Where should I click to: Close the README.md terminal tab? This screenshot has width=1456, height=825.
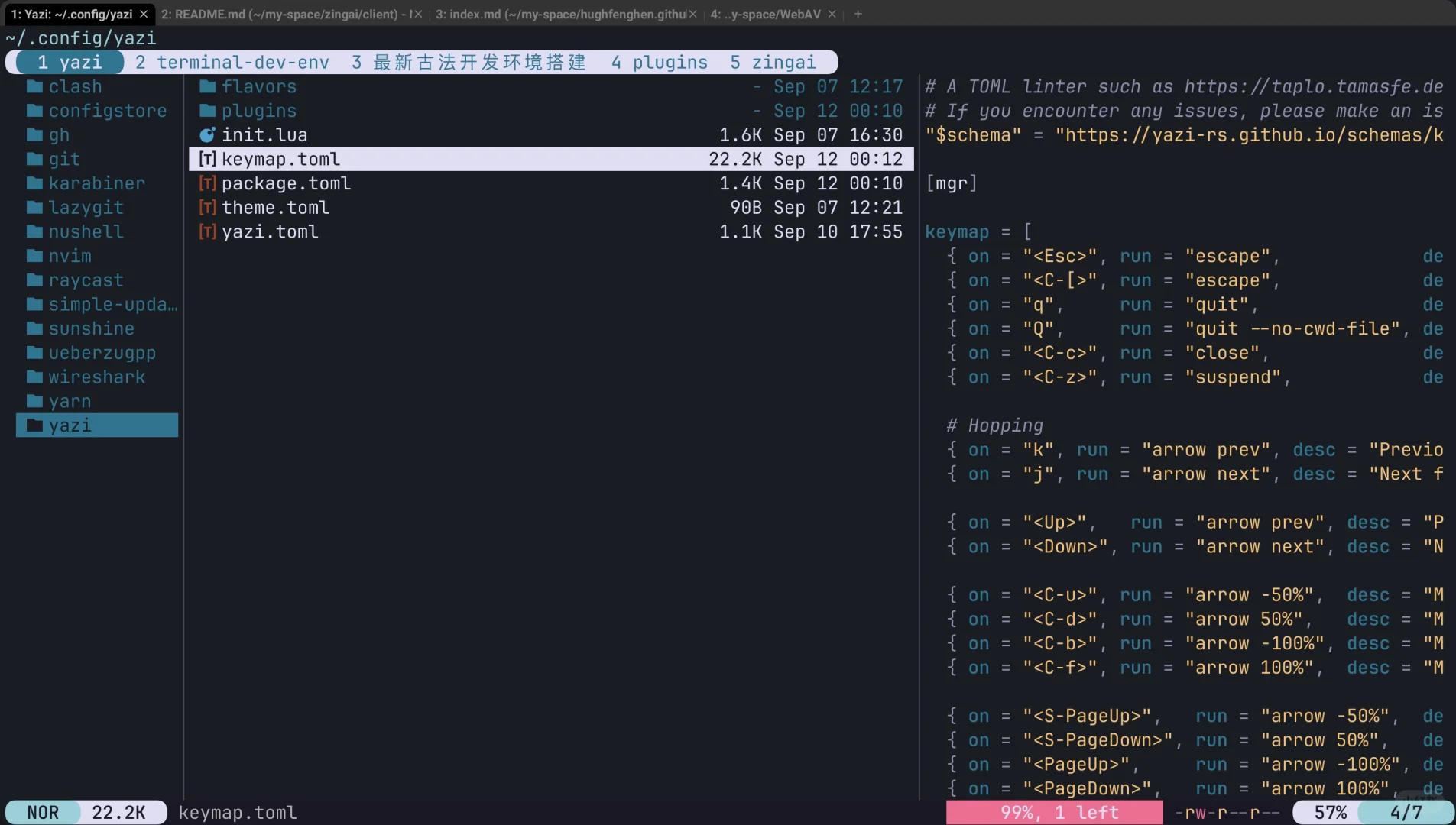tap(418, 14)
